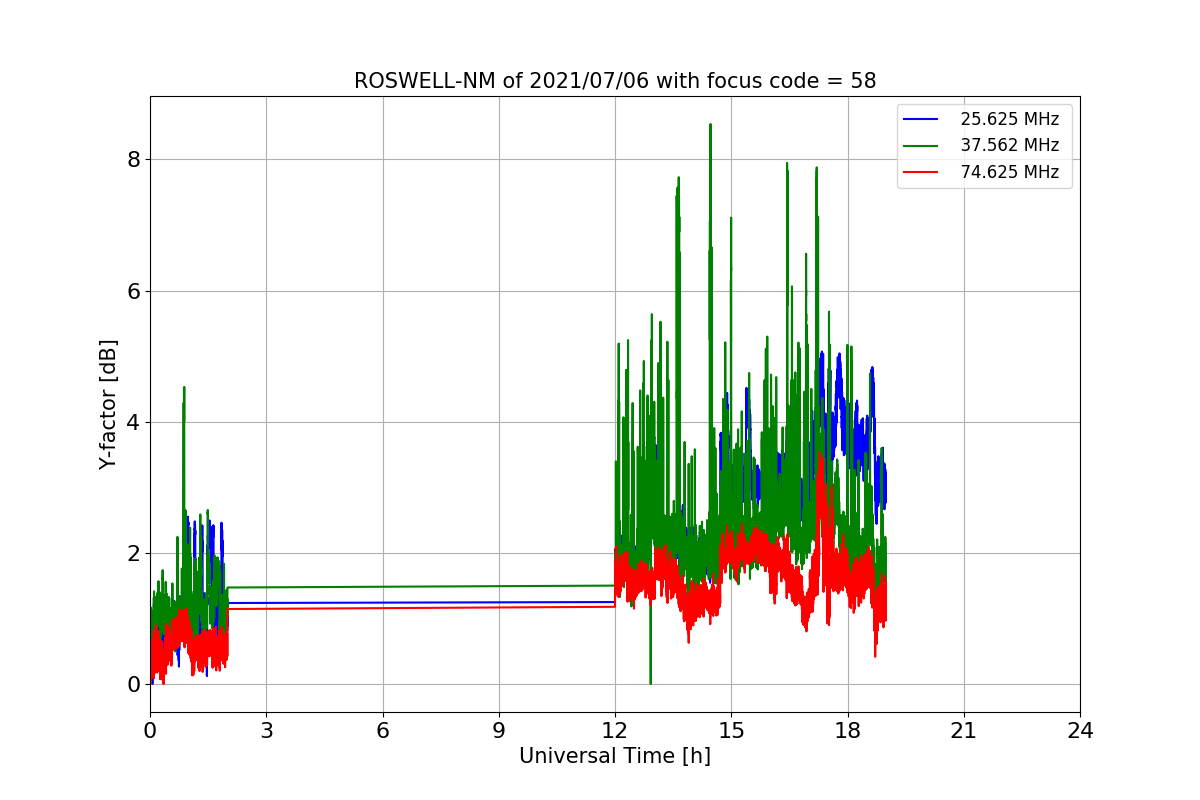Click the Universal Time [h] axis label
Image resolution: width=1200 pixels, height=800 pixels.
[x=615, y=757]
